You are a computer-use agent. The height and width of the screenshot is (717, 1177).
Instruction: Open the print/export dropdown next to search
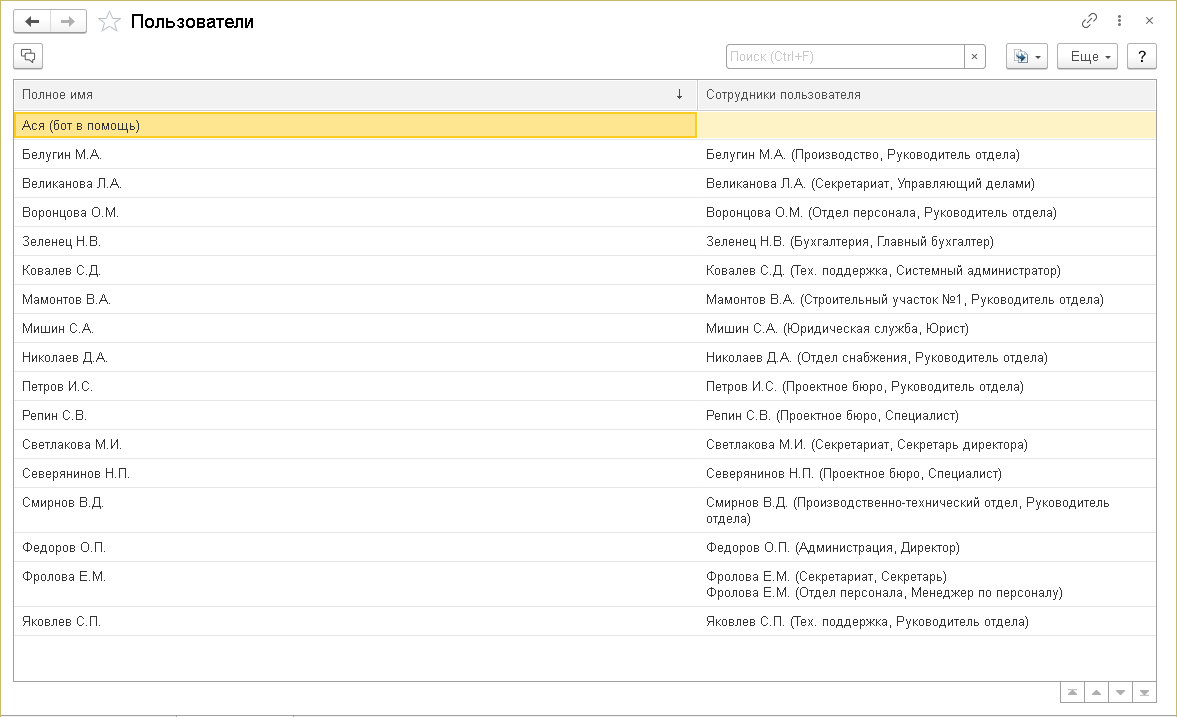coord(1026,57)
